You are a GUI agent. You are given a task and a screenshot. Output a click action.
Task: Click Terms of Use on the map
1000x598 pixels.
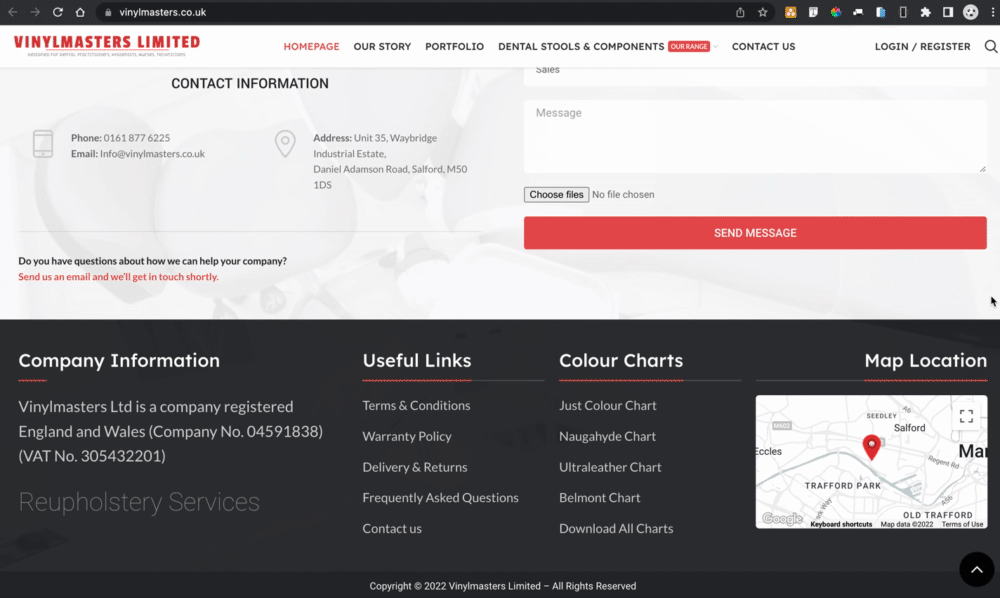pyautogui.click(x=962, y=524)
